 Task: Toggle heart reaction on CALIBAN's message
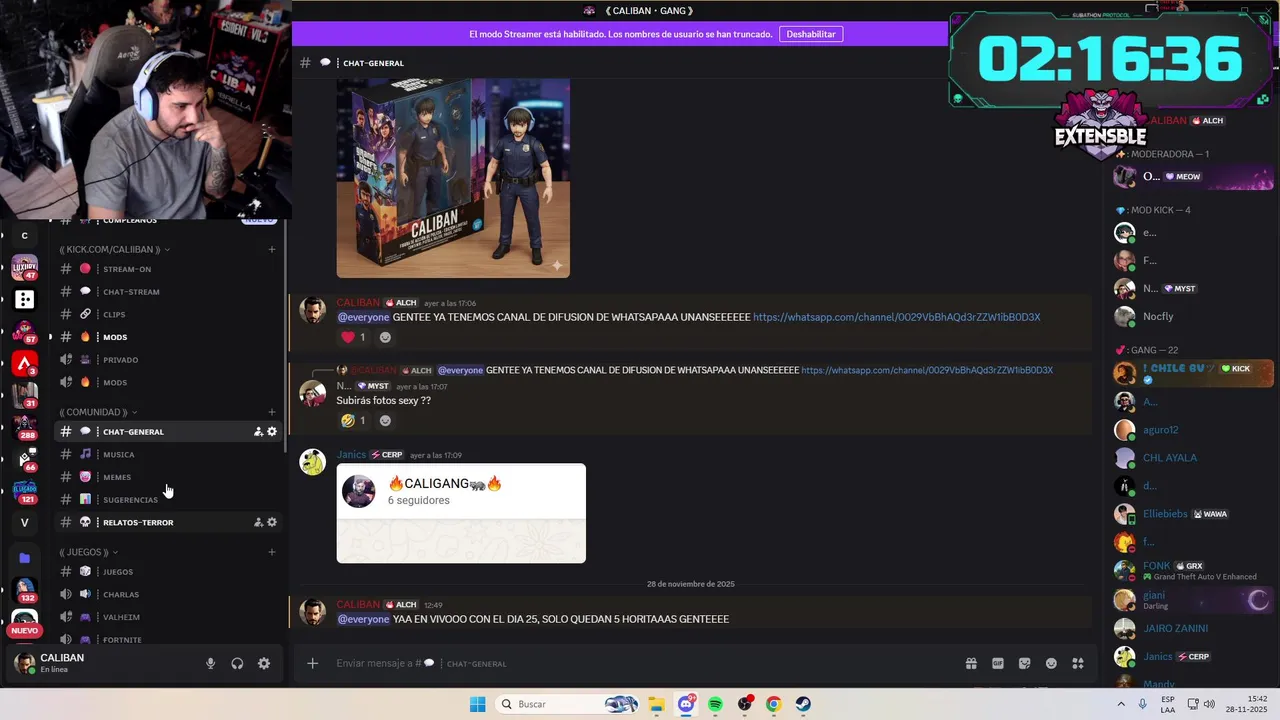pos(353,337)
